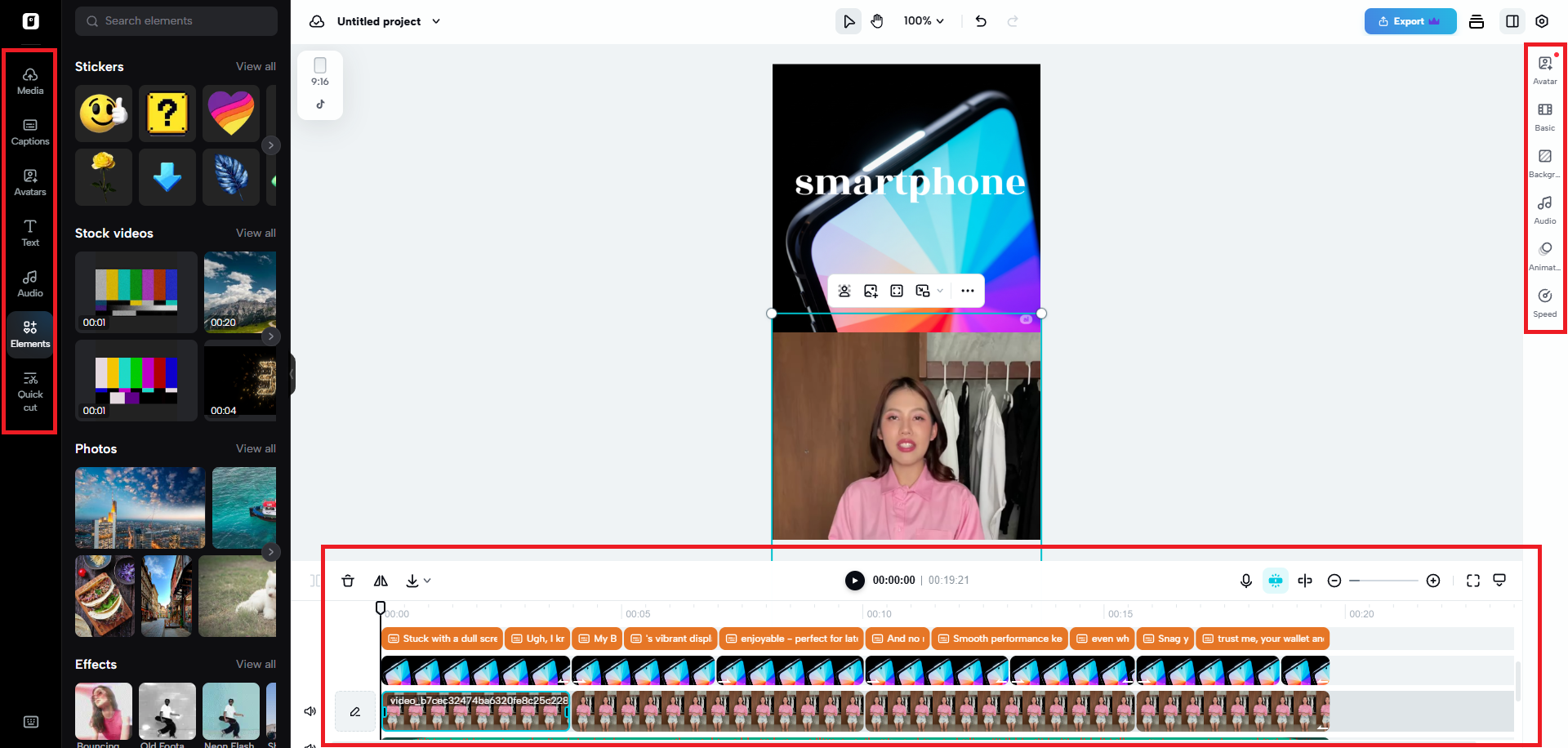Select the Avatars panel icon
The height and width of the screenshot is (748, 1568).
coord(29,181)
